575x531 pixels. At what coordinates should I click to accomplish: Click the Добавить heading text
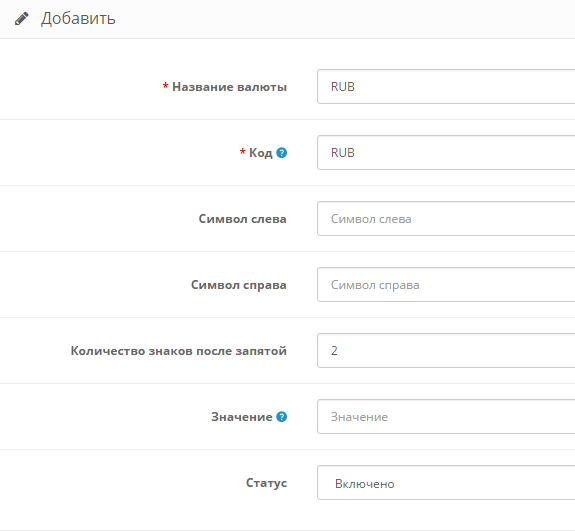[x=78, y=18]
